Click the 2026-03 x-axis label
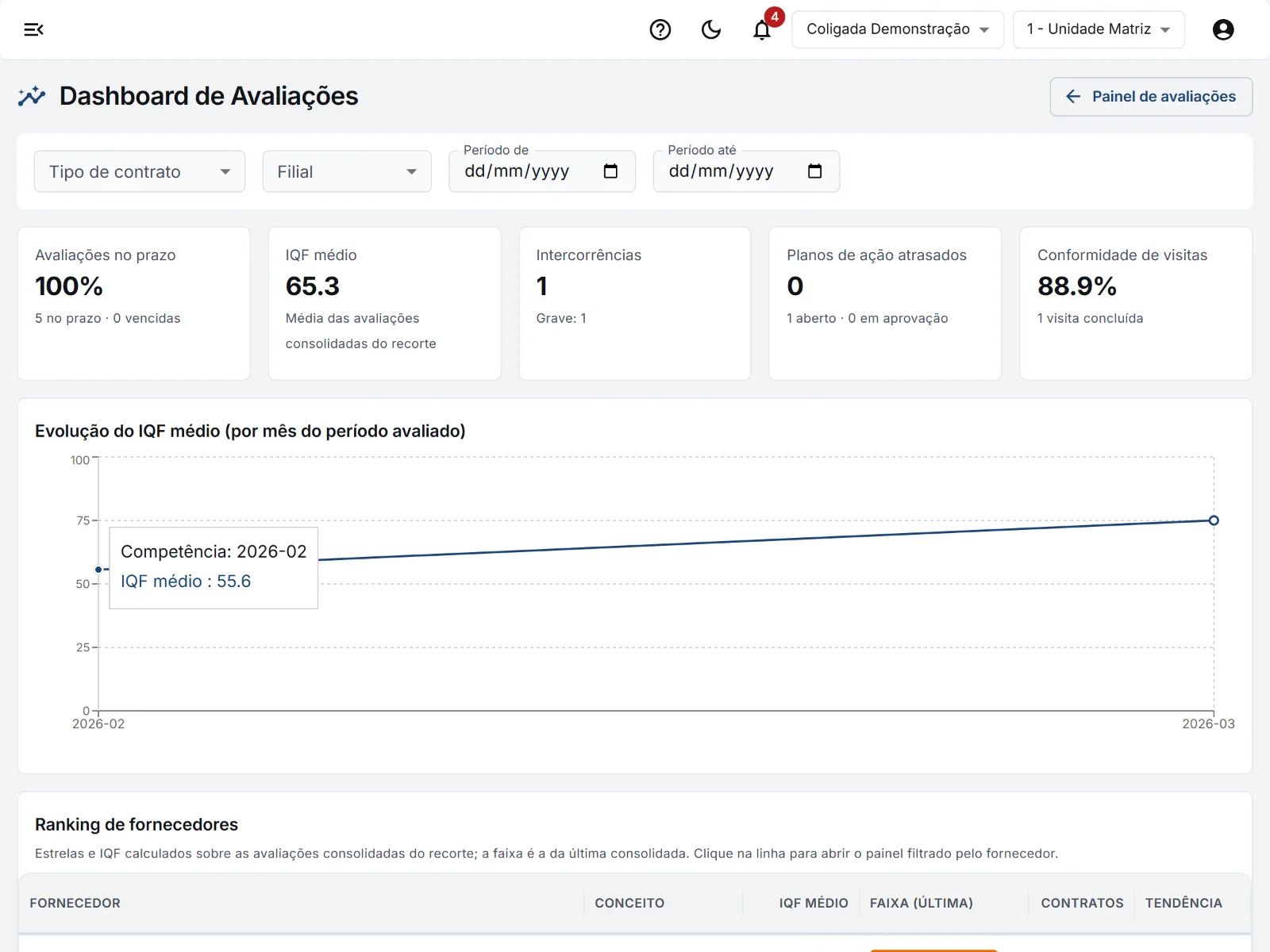Image resolution: width=1270 pixels, height=952 pixels. pyautogui.click(x=1208, y=724)
